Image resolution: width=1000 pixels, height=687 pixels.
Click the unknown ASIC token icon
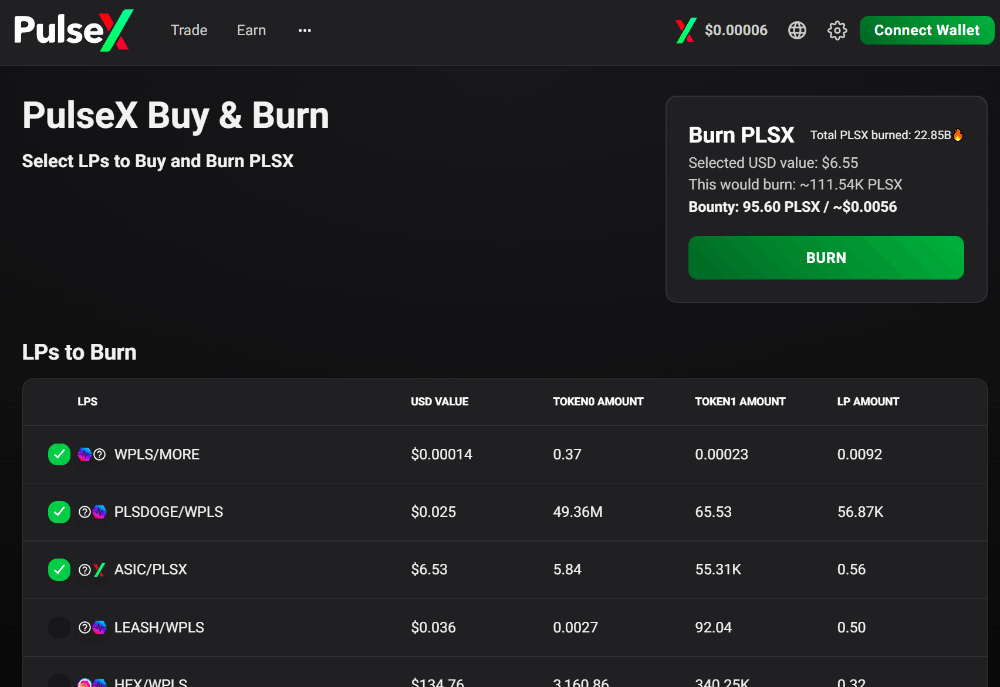84,570
